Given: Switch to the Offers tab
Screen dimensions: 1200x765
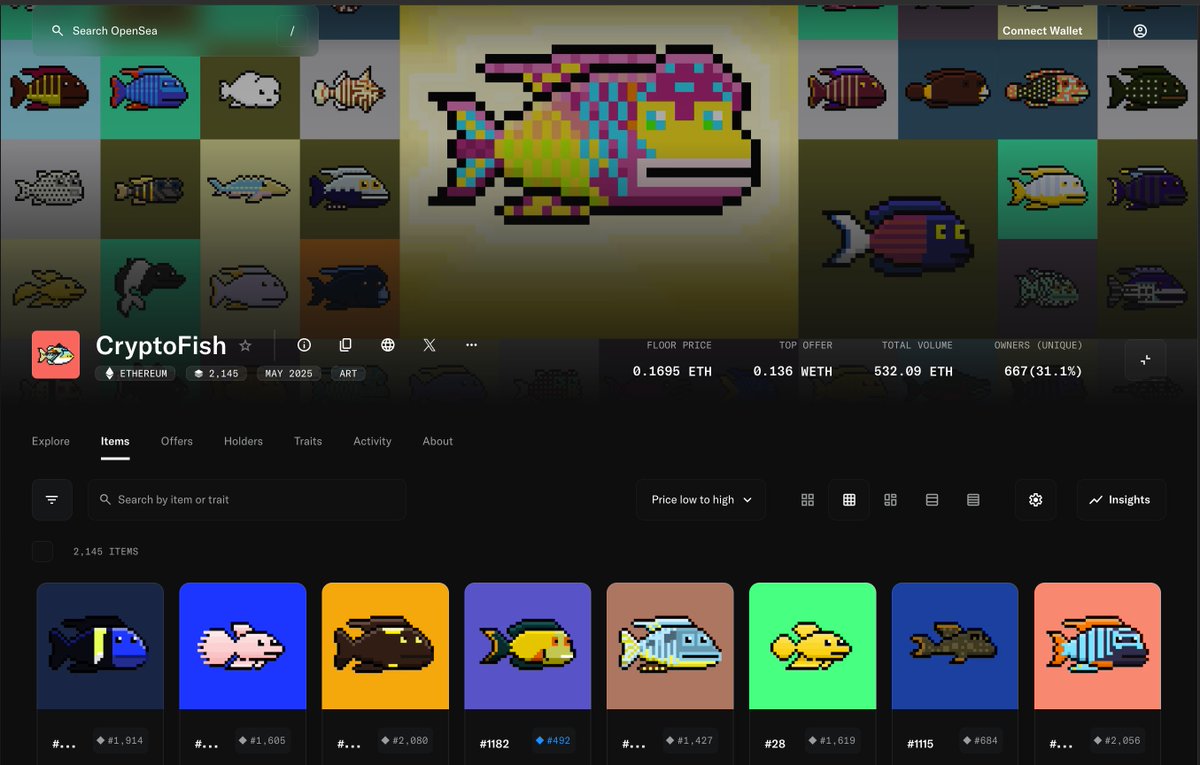Looking at the screenshot, I should (x=177, y=441).
